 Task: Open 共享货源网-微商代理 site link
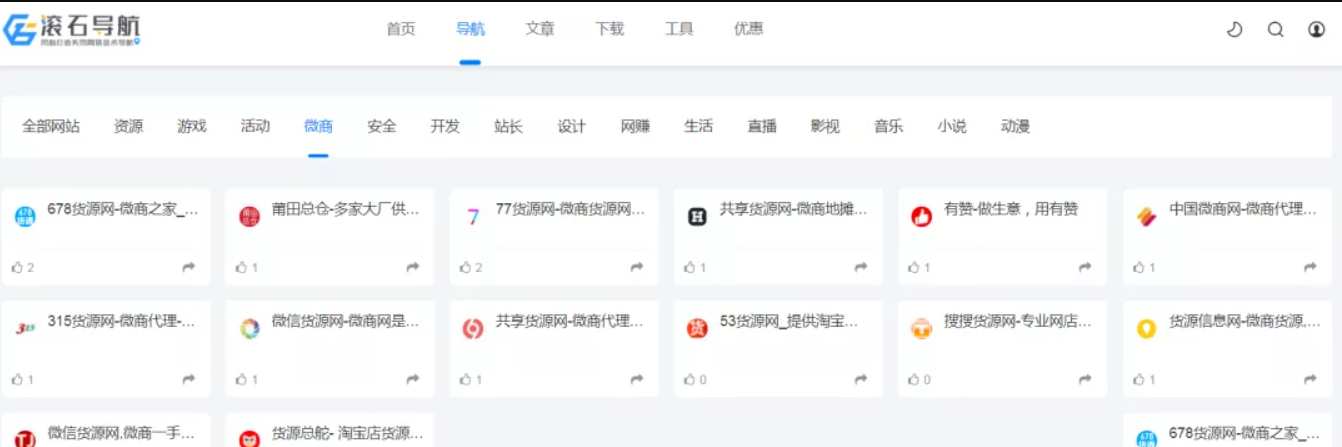[x=570, y=322]
